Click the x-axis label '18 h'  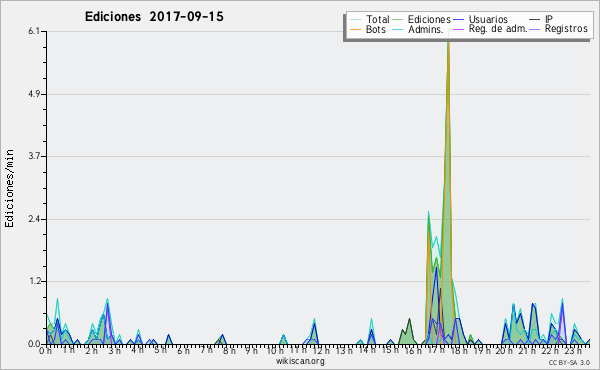(x=459, y=351)
